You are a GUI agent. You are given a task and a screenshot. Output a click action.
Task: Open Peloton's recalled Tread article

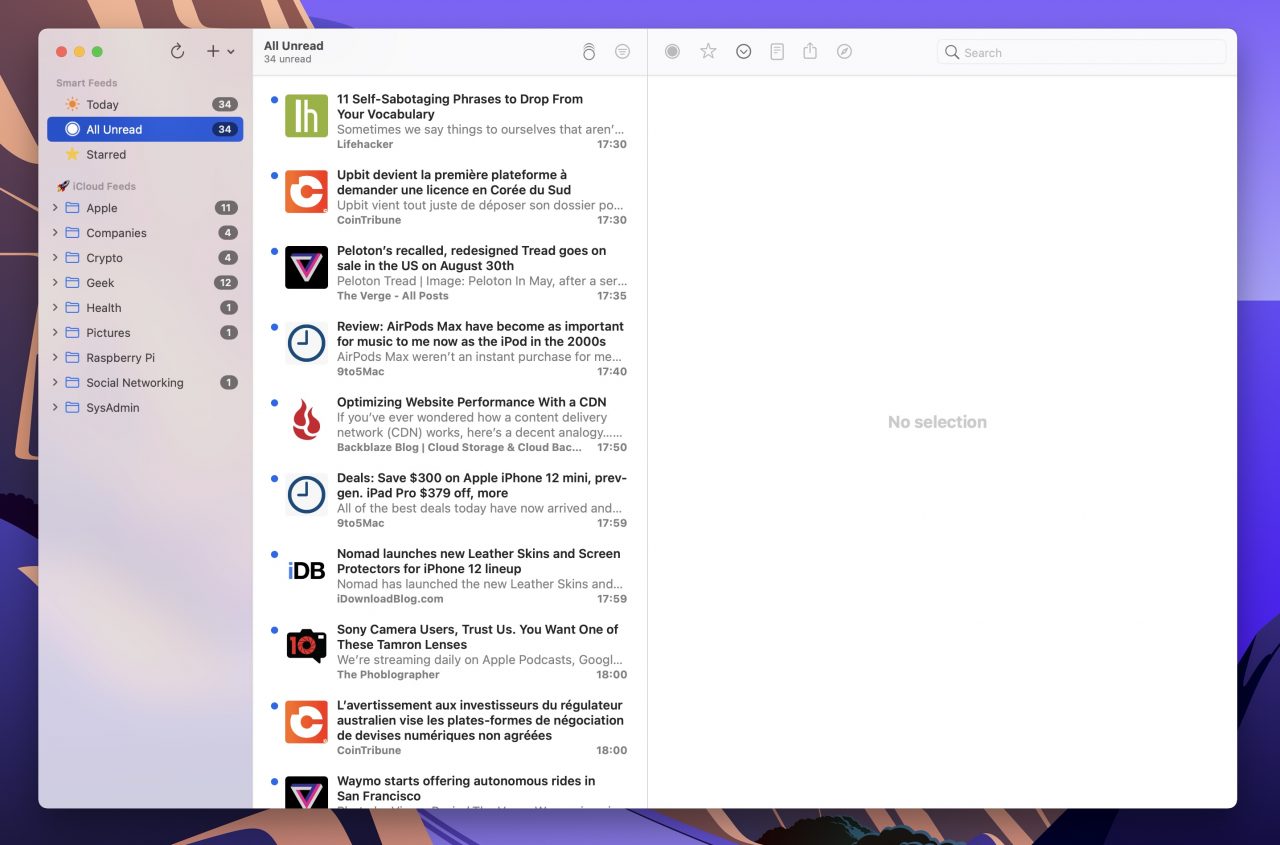450,273
